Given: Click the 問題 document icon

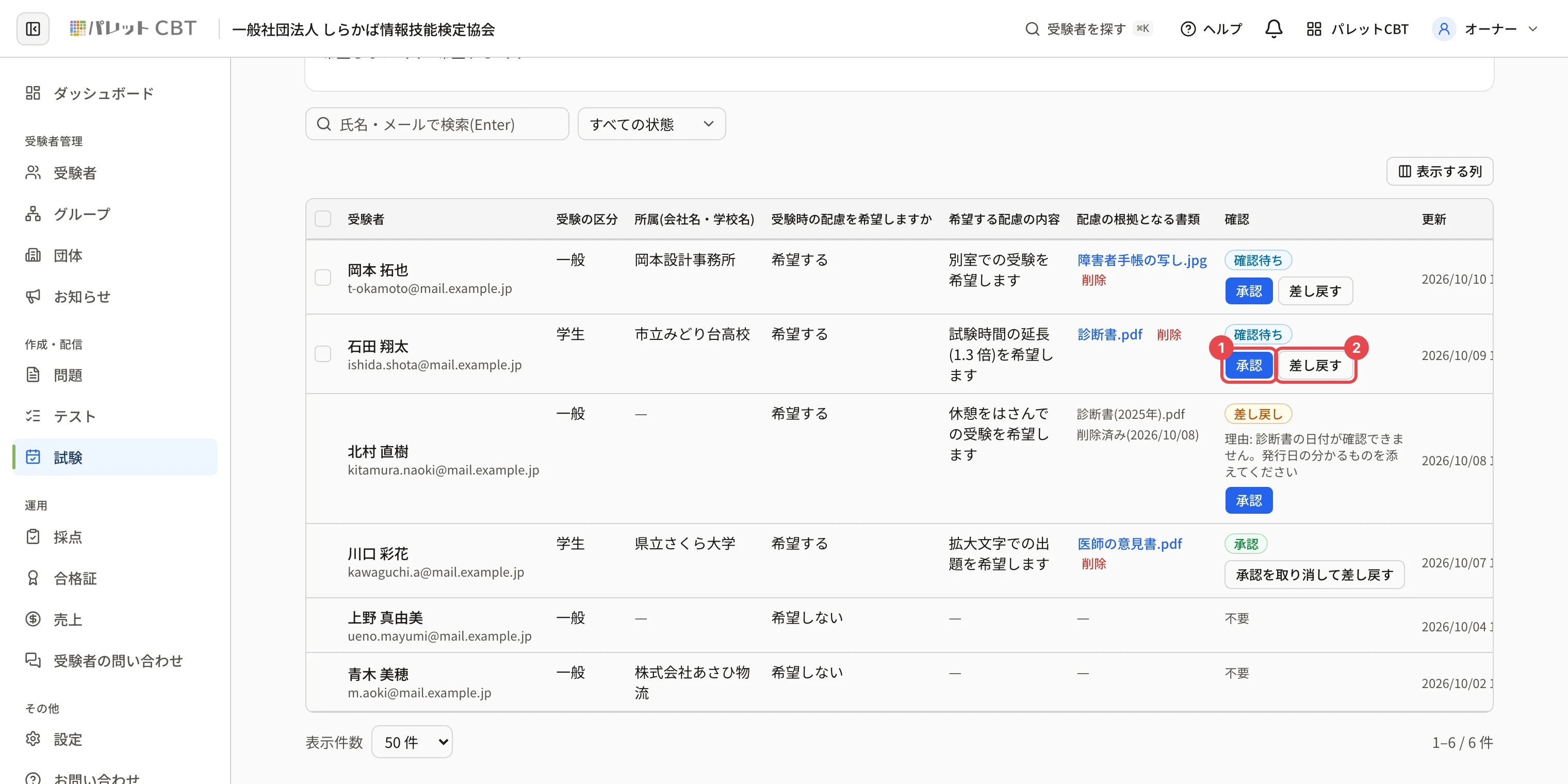Looking at the screenshot, I should pos(33,375).
